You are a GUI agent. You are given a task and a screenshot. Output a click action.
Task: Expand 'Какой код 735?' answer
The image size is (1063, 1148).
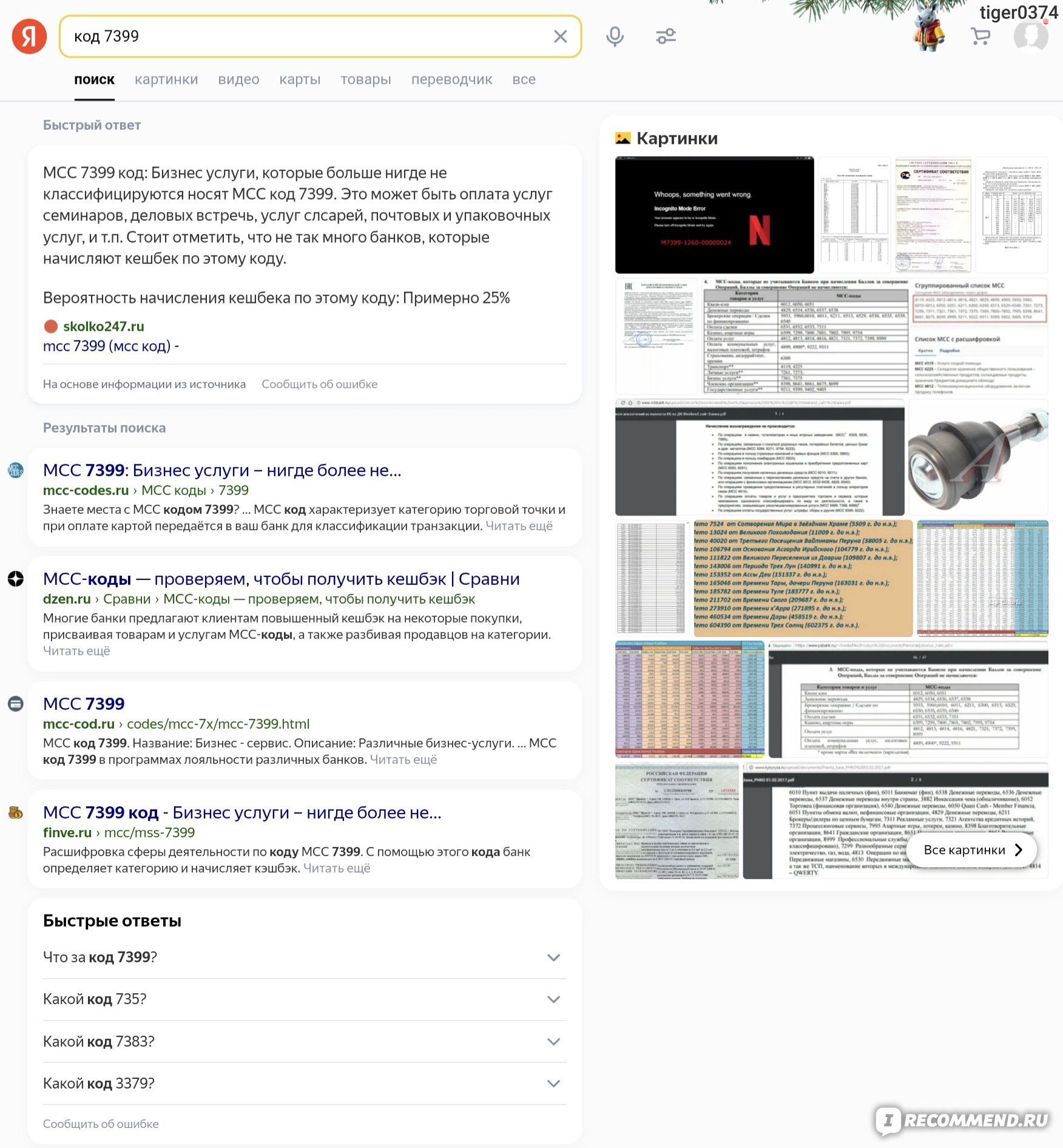point(305,999)
